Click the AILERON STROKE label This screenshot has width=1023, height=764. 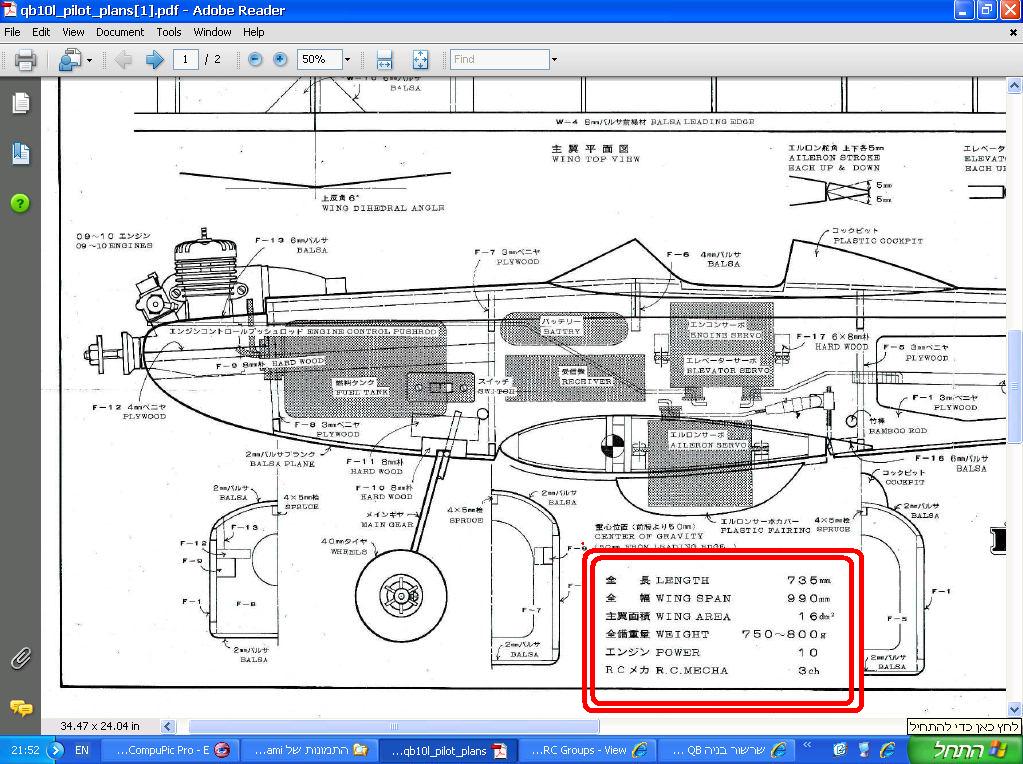tap(834, 158)
